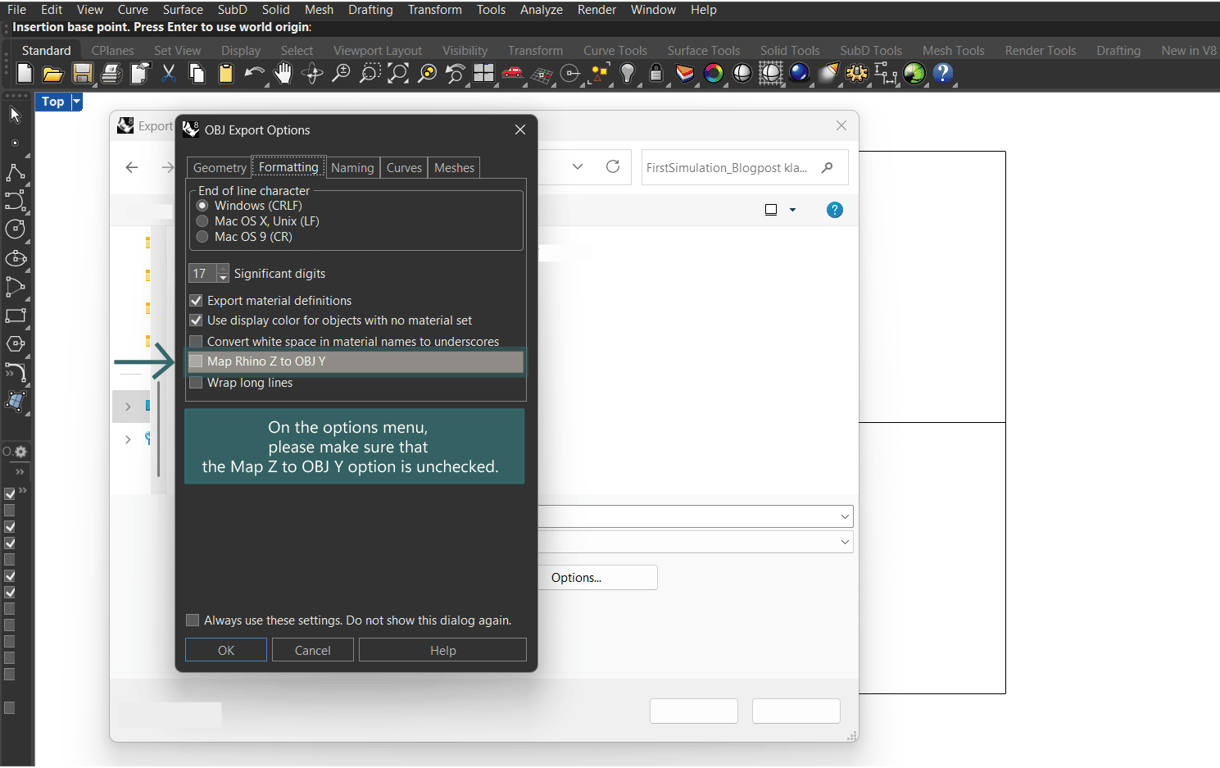Select Windows (CRLF) line ending

[x=202, y=205]
